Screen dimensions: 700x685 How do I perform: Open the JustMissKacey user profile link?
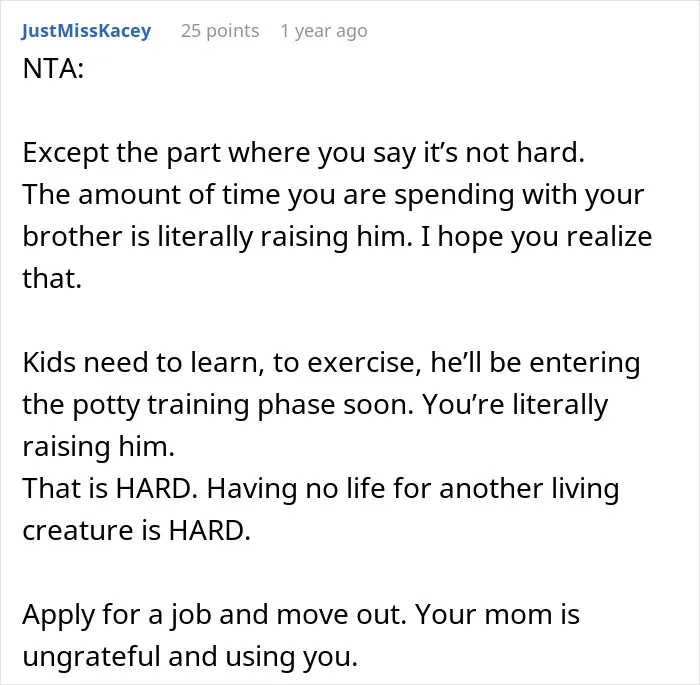(86, 31)
